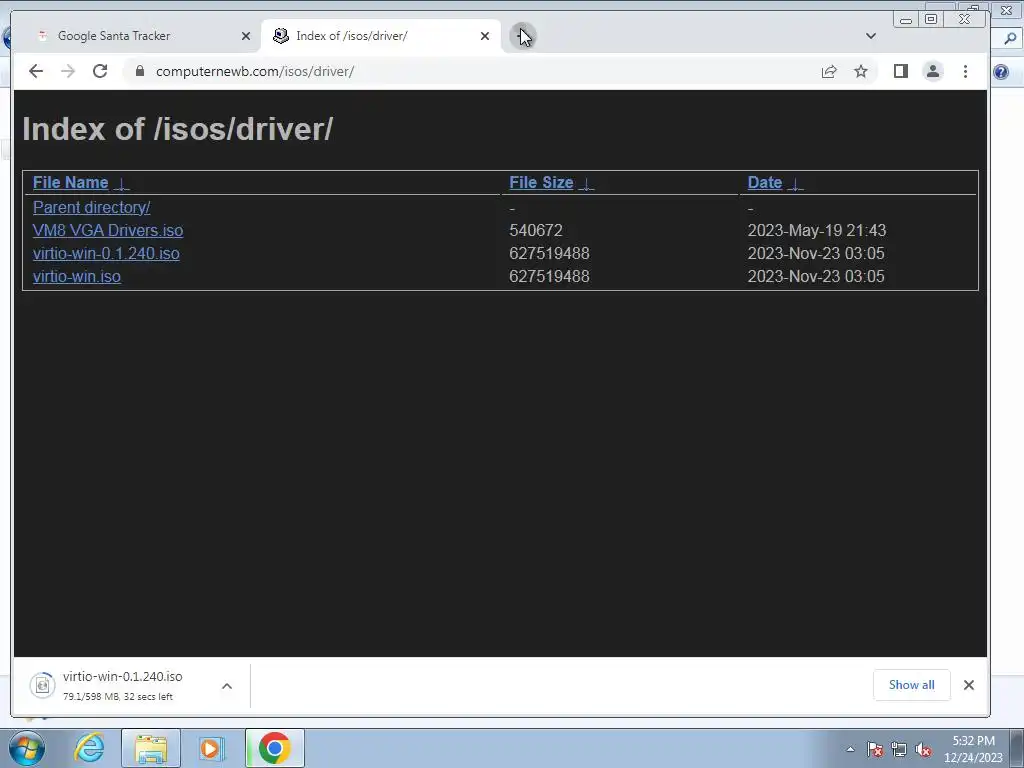Click the 540672 file size value

point(536,230)
